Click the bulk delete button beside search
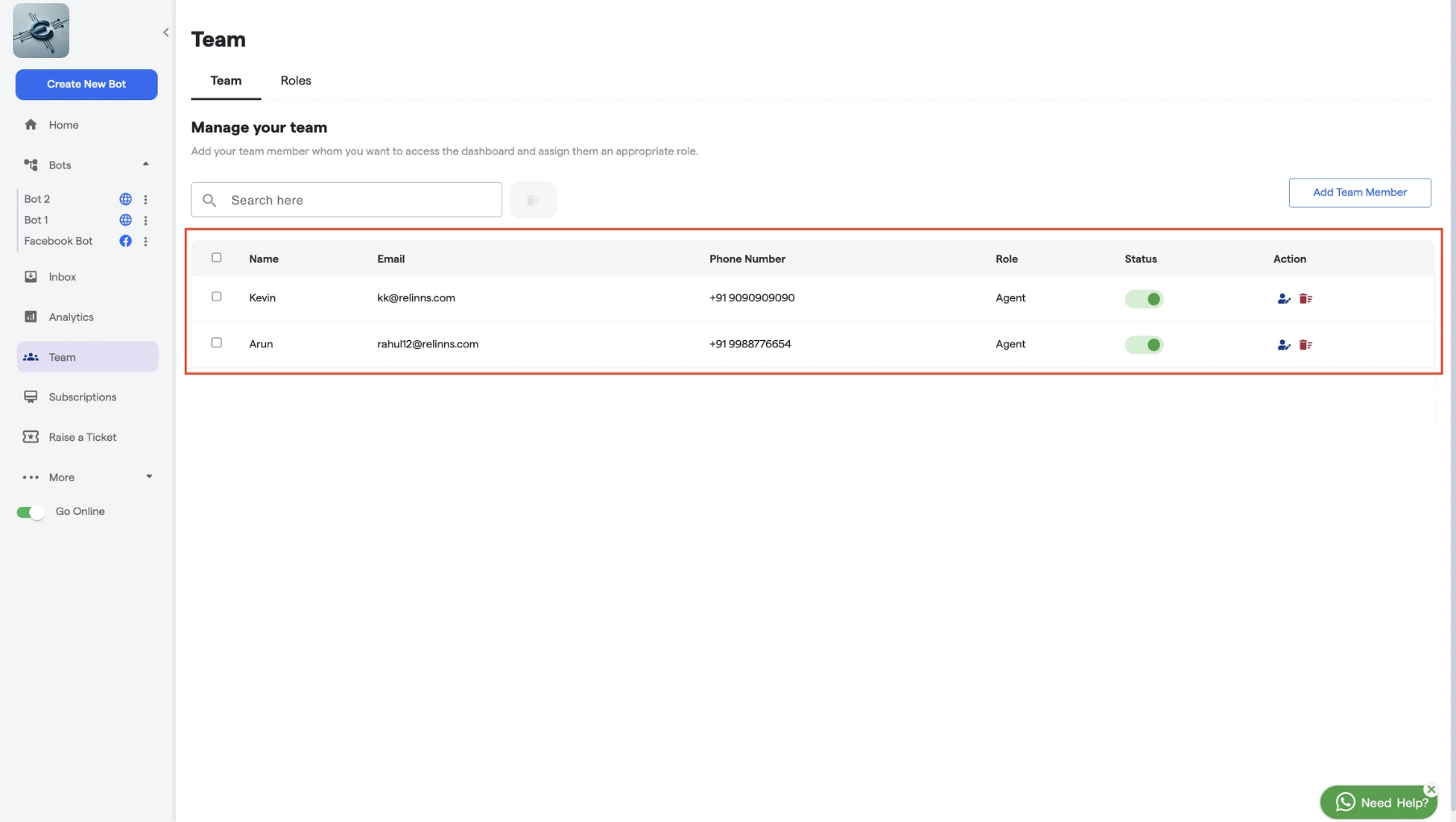Viewport: 1456px width, 822px height. 533,200
